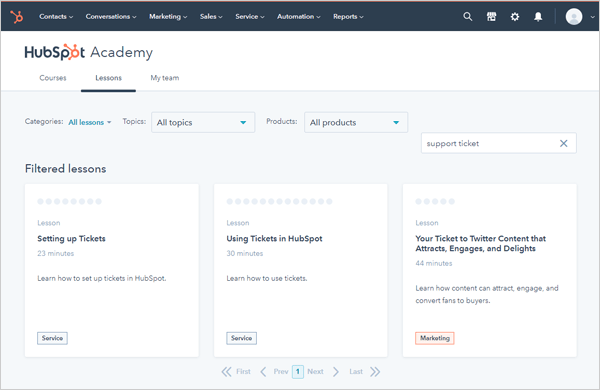Click 'Learn how to use tickets.' description
Viewport: 600px width, 390px height.
click(267, 278)
